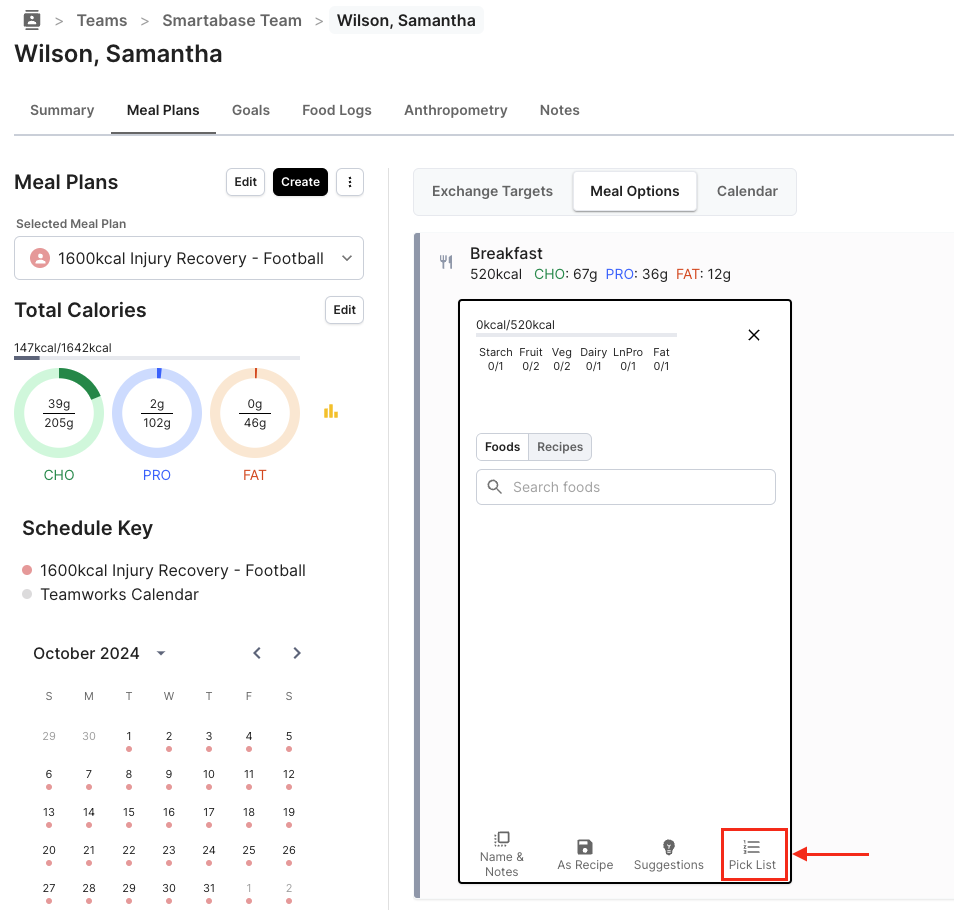The height and width of the screenshot is (910, 954).
Task: Click the PRO donut chart
Action: click(157, 412)
